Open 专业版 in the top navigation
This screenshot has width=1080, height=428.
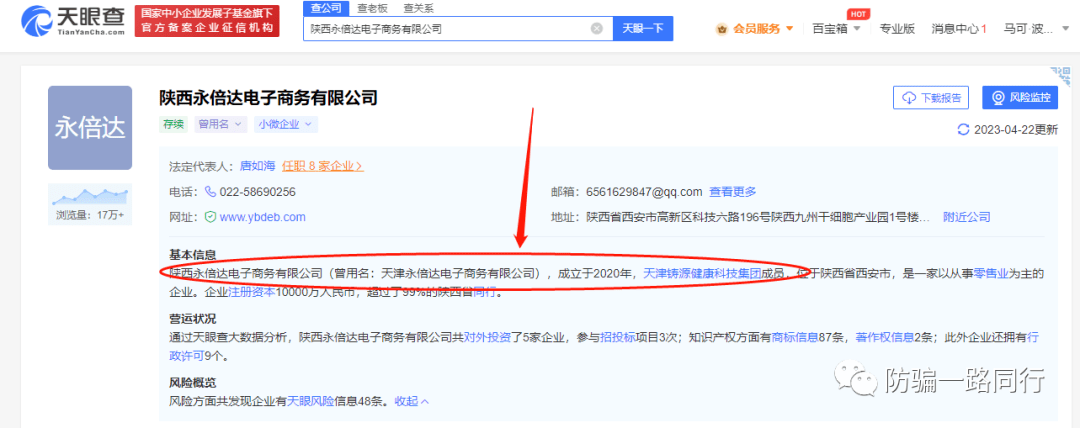[x=897, y=29]
